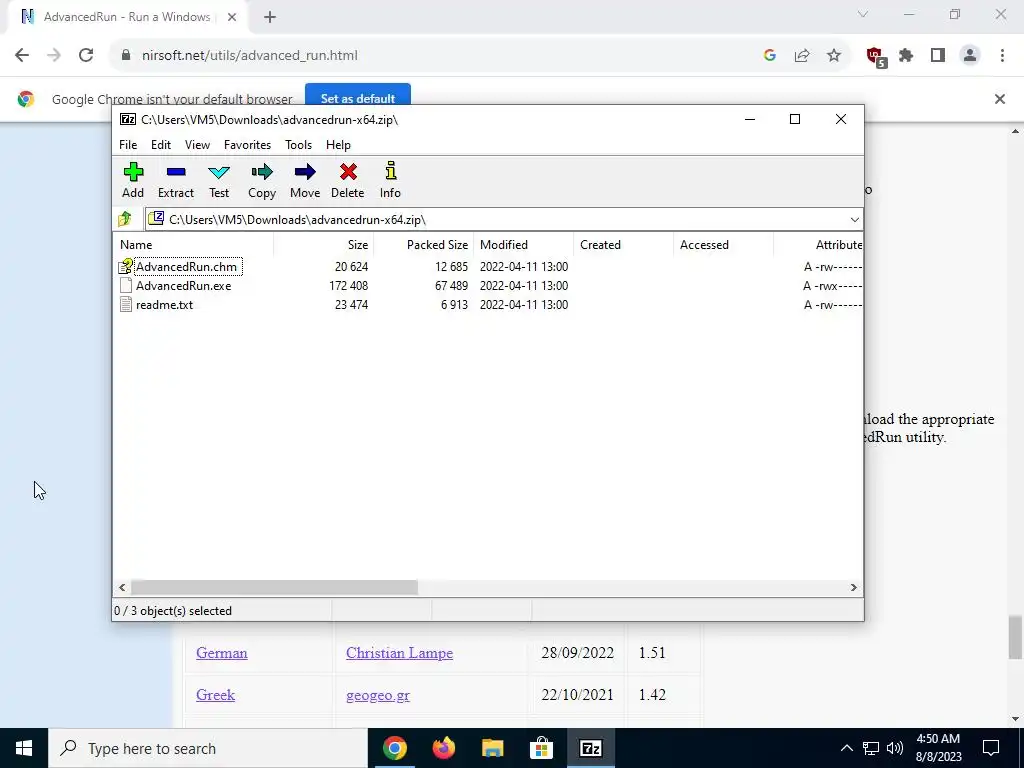Click the volume icon in system tray
Viewport: 1024px width, 768px height.
895,748
